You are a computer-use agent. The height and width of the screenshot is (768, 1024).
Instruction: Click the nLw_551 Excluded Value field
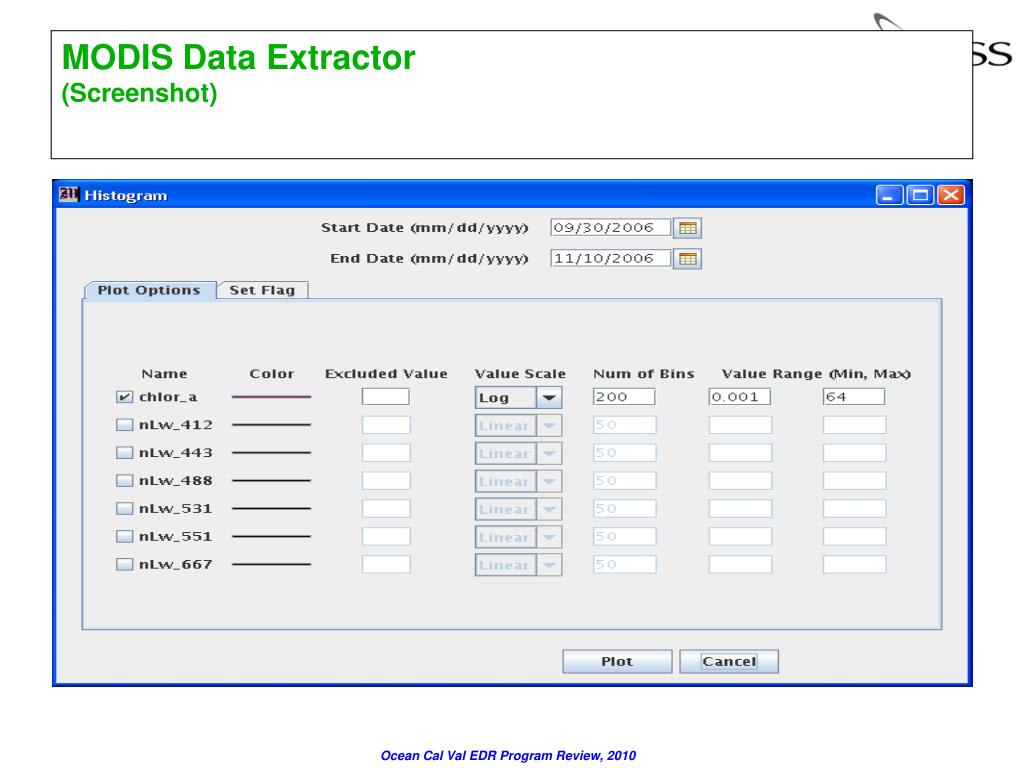386,537
